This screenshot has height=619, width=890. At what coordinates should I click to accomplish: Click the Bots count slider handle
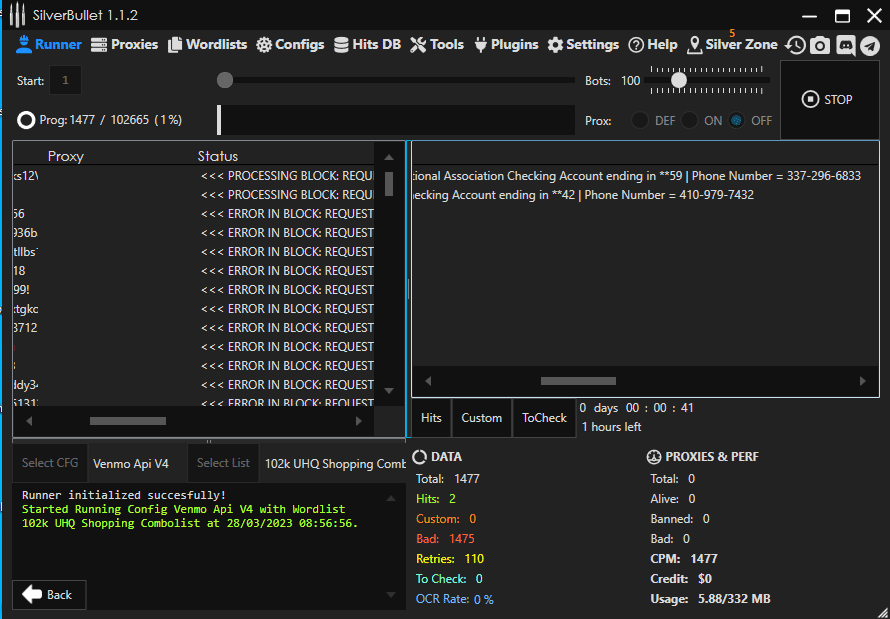[679, 80]
